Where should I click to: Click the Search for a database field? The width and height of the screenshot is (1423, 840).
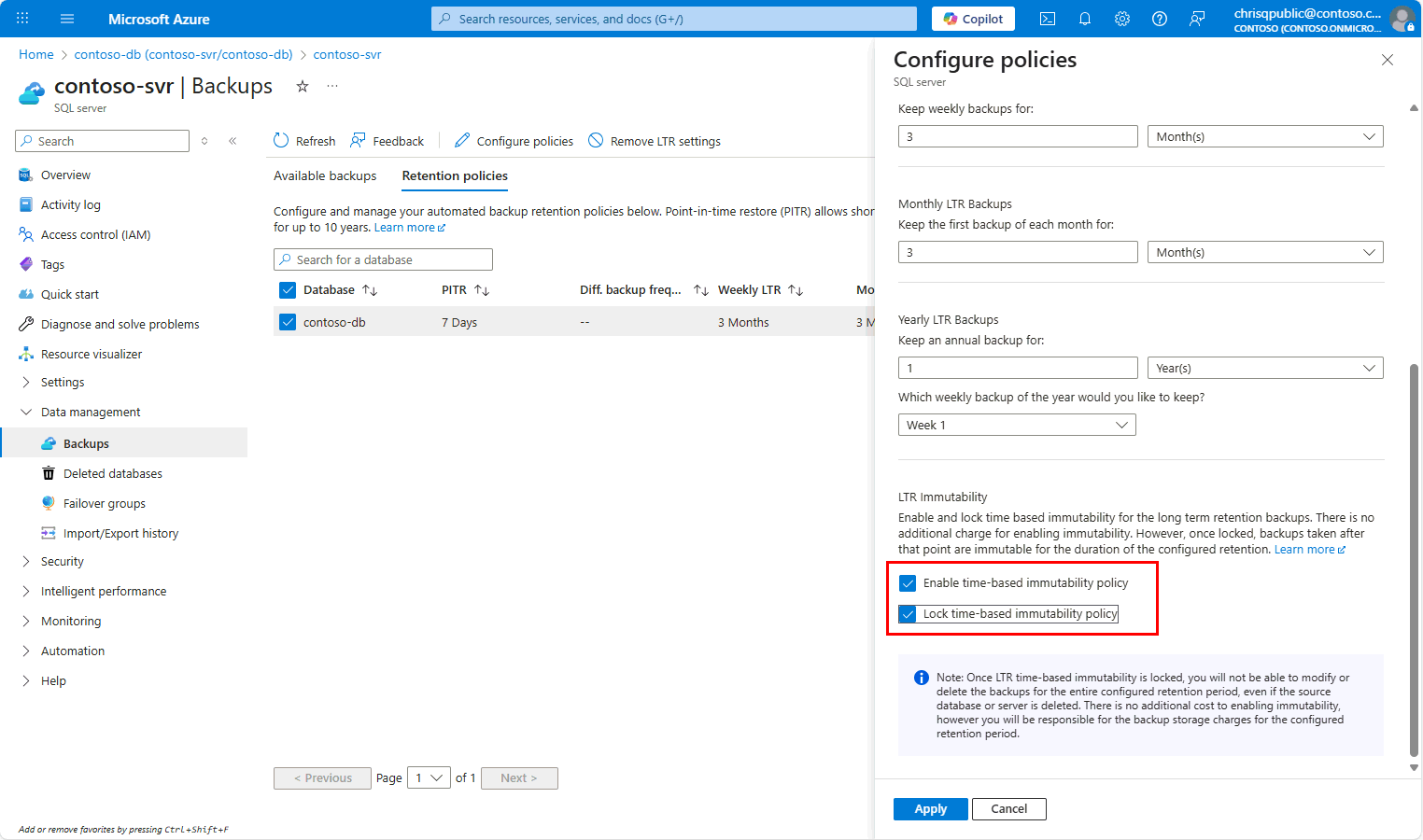[383, 259]
